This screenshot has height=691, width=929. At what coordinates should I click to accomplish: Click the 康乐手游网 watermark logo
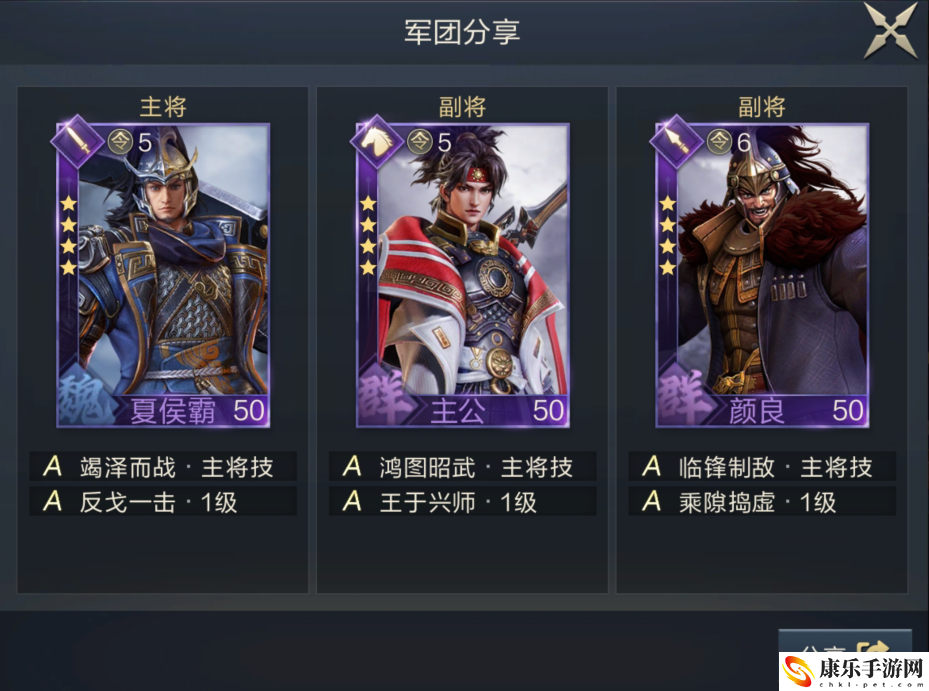click(x=853, y=671)
